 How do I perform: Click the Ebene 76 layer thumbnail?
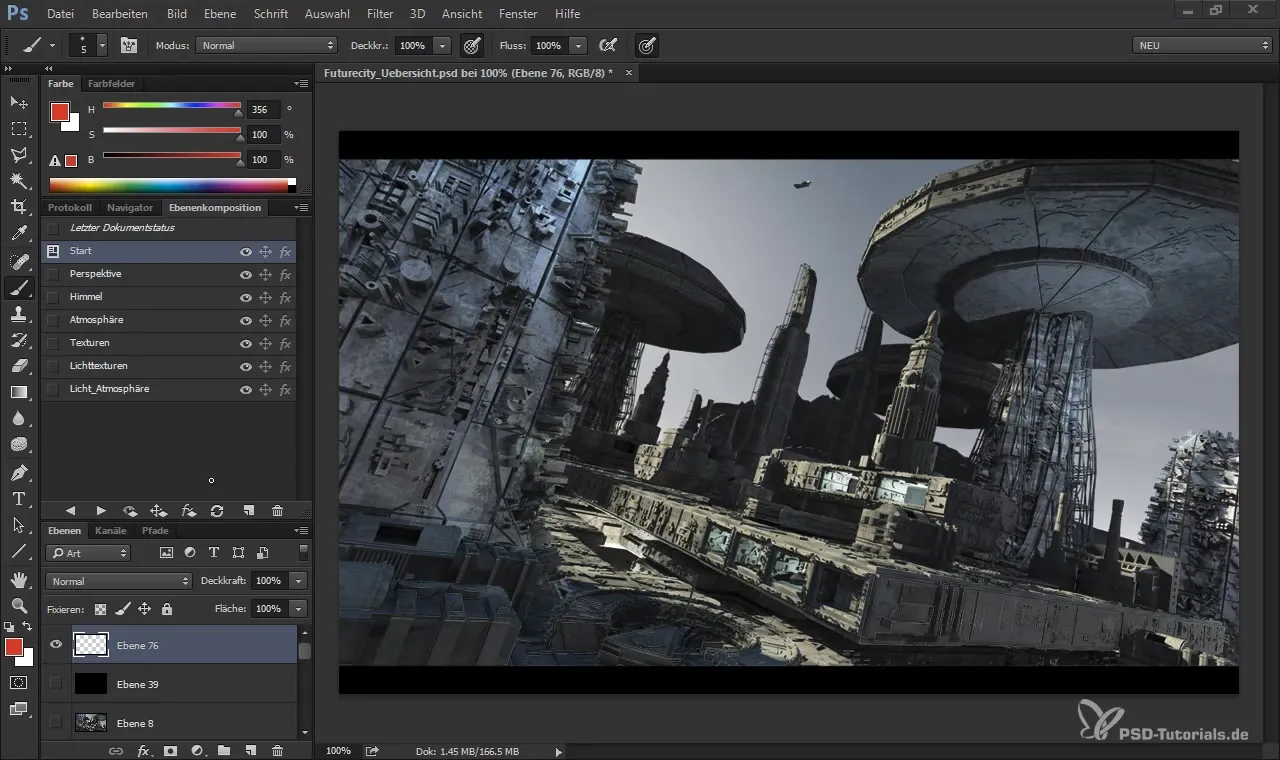[x=91, y=646]
